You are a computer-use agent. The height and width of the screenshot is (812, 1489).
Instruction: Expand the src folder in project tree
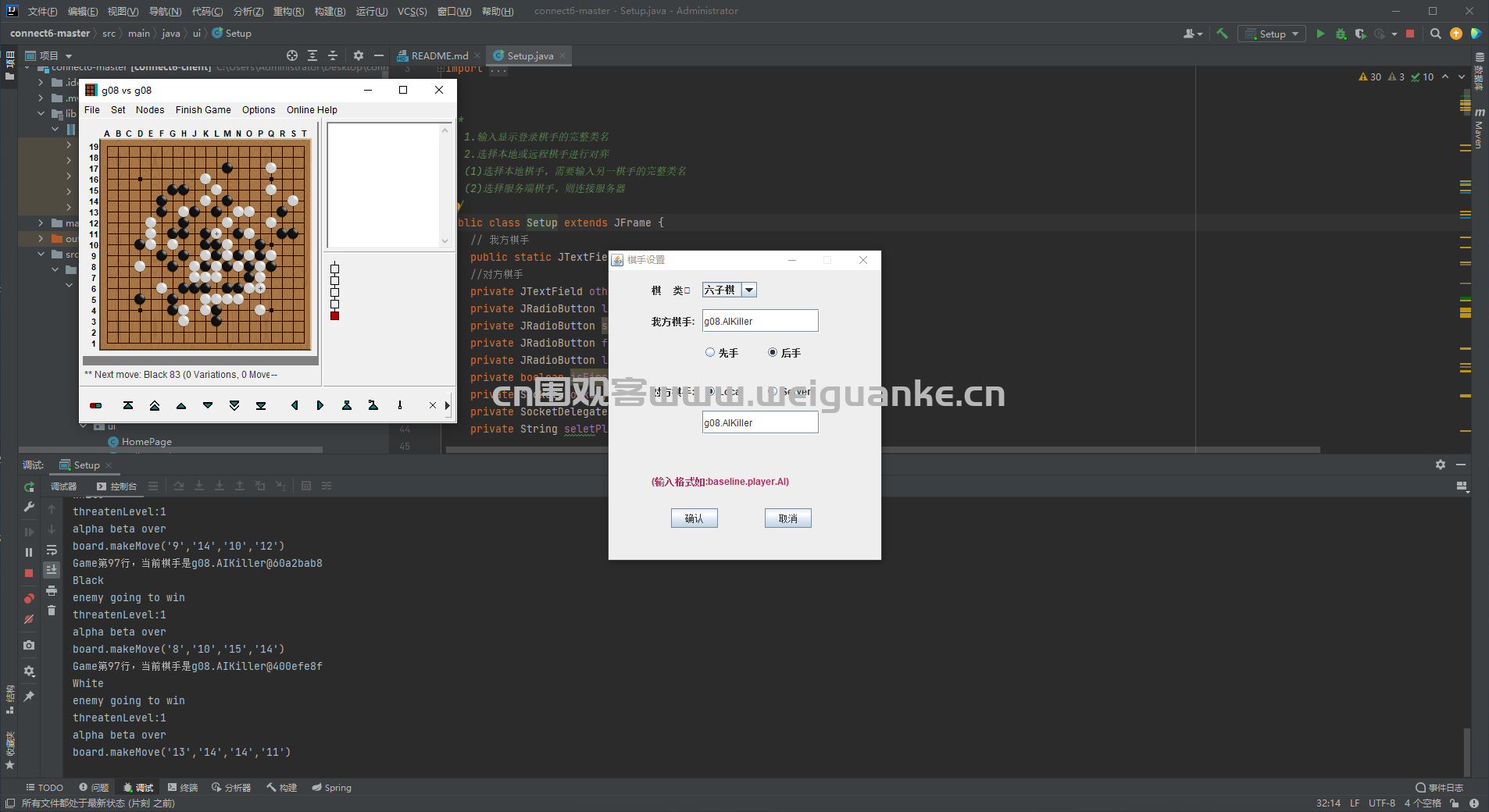pos(41,254)
